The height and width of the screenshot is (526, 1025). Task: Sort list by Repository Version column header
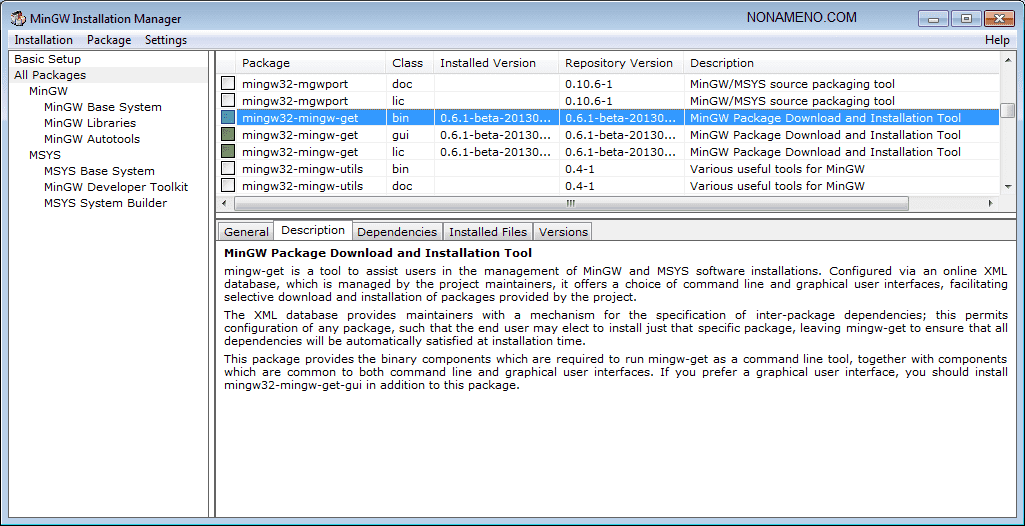coord(619,63)
